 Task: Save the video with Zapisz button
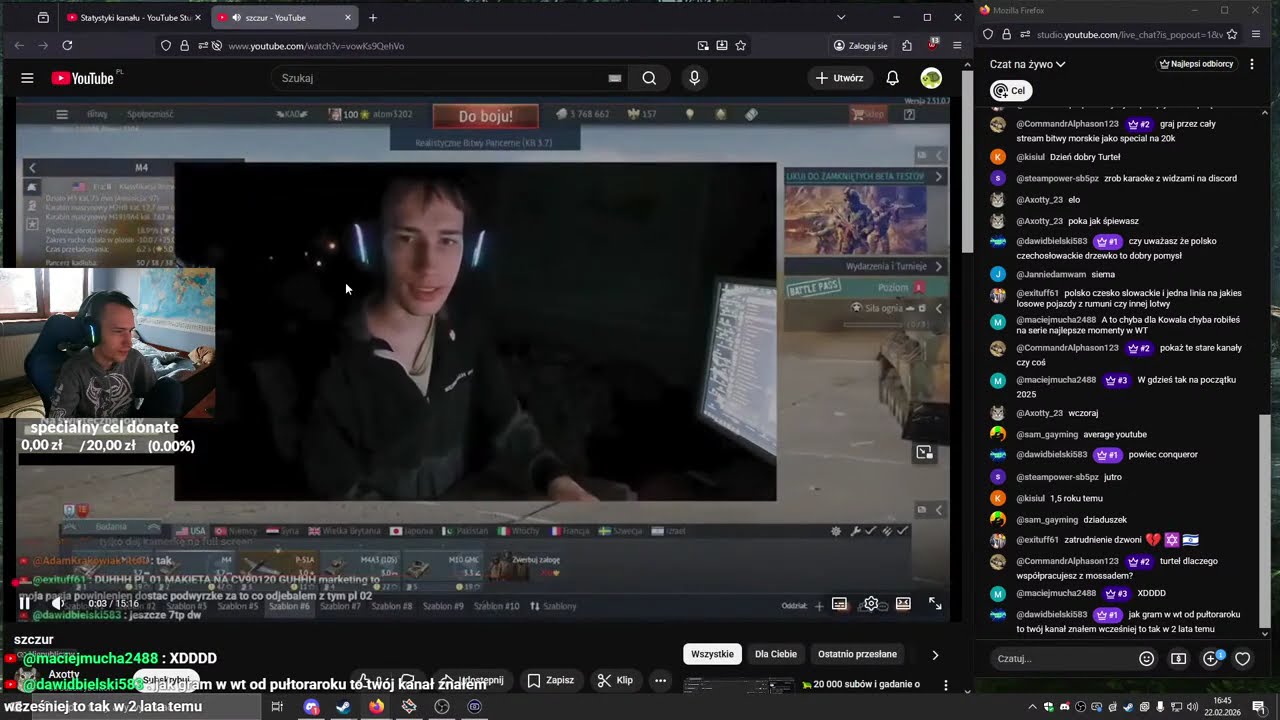550,680
